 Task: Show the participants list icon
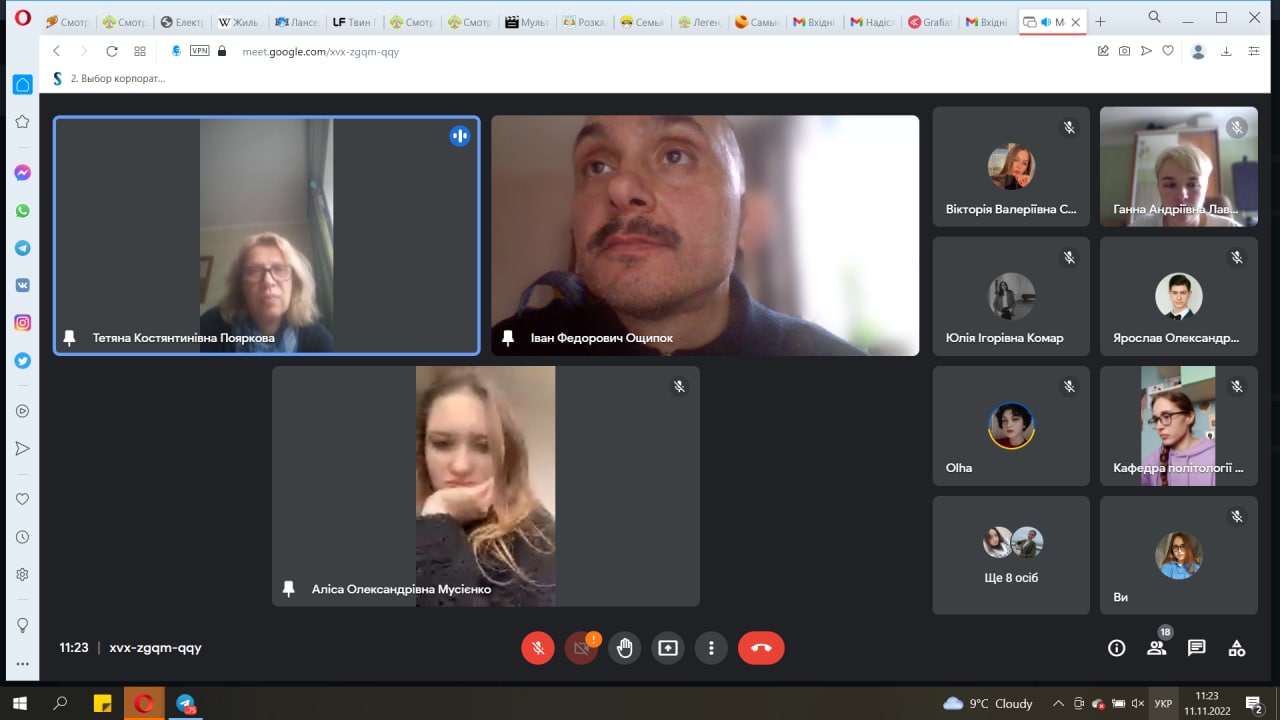click(x=1156, y=648)
